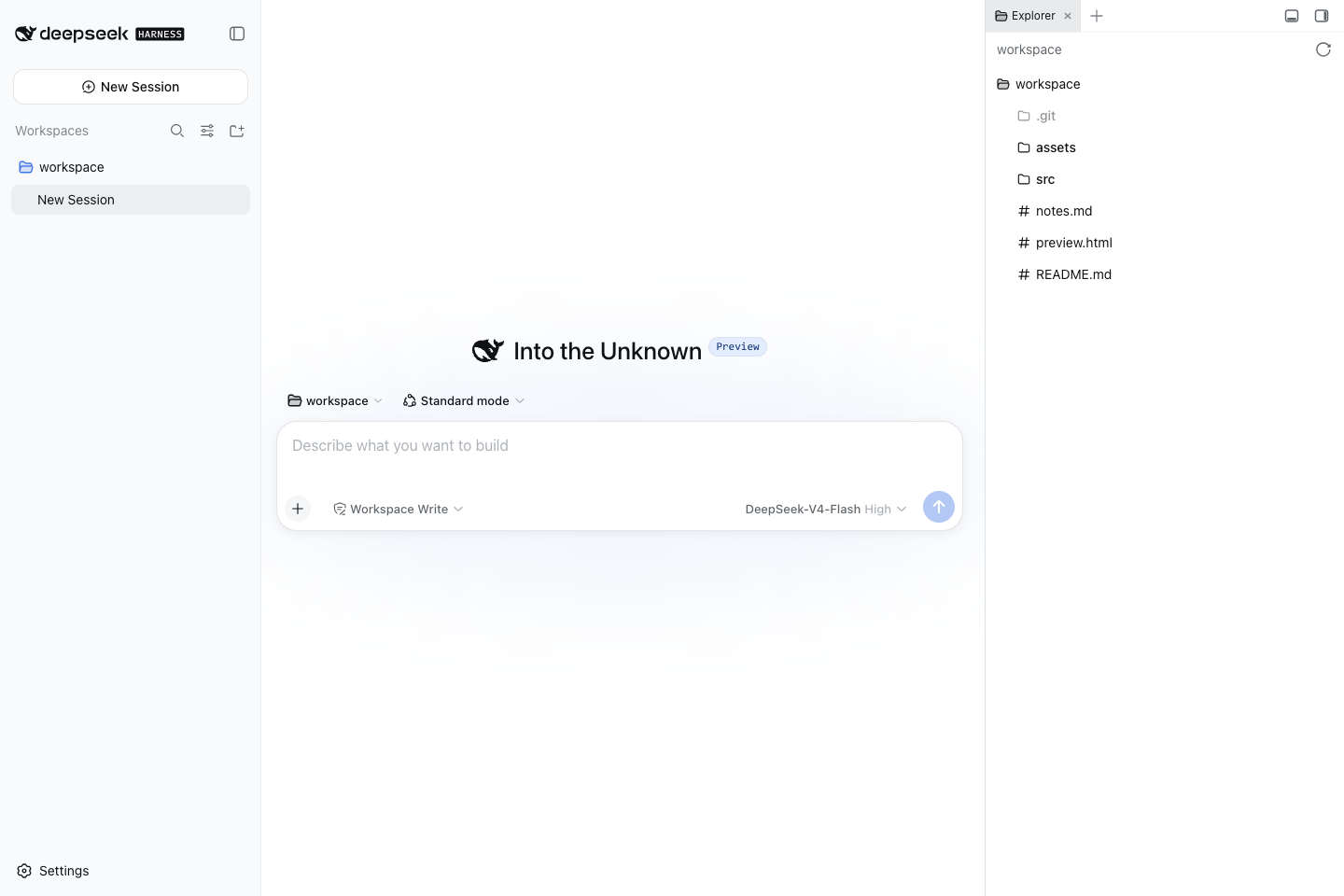Expand the .git folder

click(x=1165, y=116)
